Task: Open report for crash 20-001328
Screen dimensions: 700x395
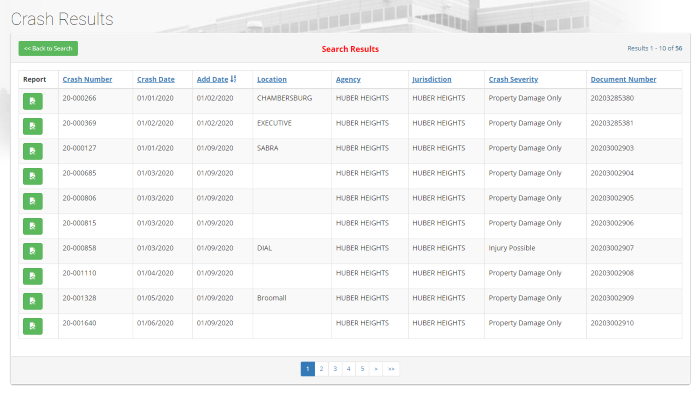Action: click(33, 301)
